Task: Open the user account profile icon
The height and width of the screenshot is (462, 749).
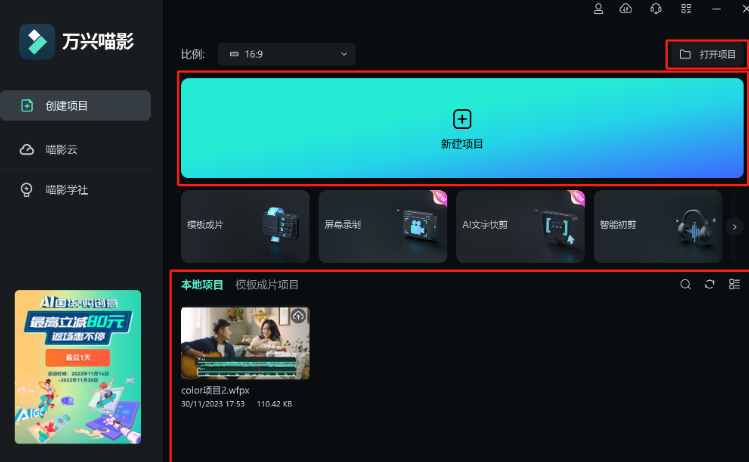Action: point(598,9)
